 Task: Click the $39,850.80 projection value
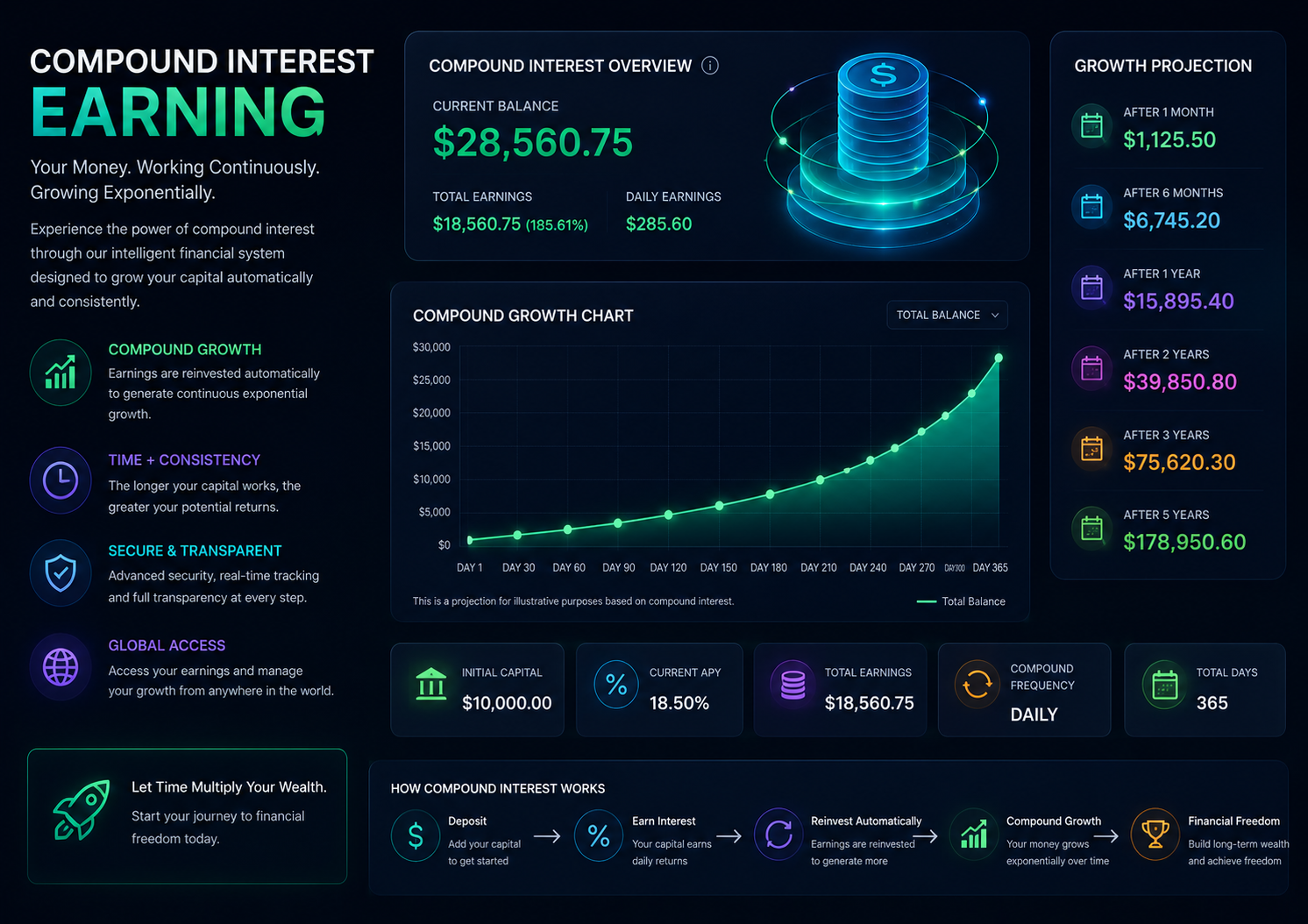(x=1180, y=381)
